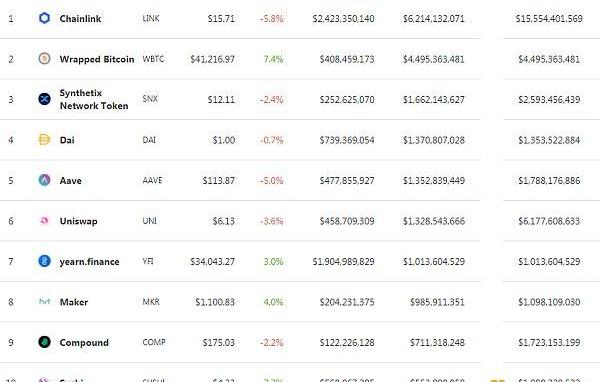Click the yellow Dai logo icon
Image resolution: width=600 pixels, height=382 pixels.
pyautogui.click(x=44, y=139)
